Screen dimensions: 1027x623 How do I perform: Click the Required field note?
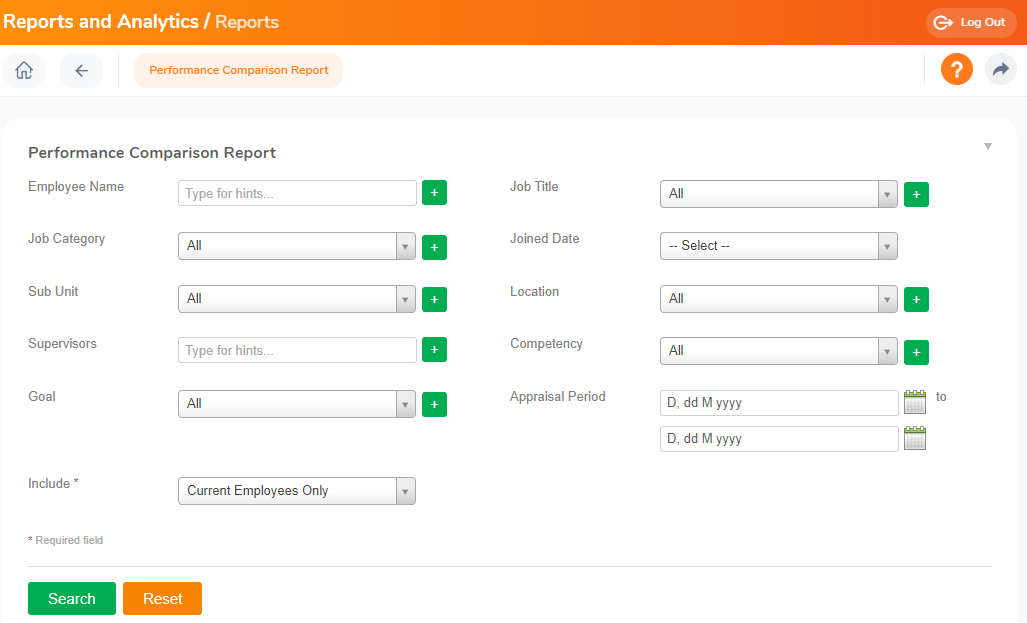pyautogui.click(x=65, y=540)
